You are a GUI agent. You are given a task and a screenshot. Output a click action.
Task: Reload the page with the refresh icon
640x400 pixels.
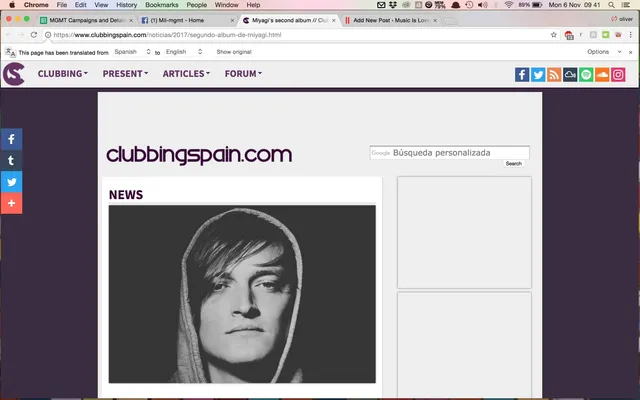tap(34, 35)
